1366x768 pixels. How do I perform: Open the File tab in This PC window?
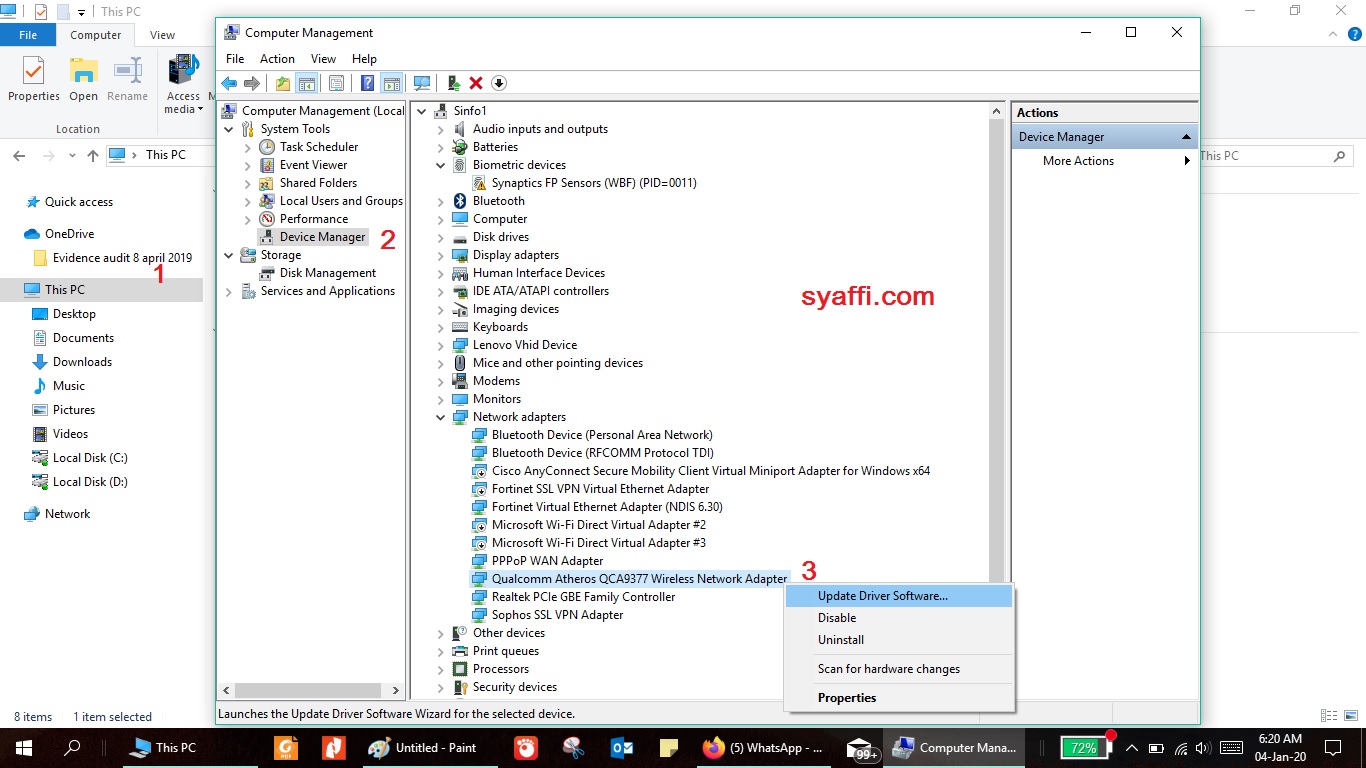click(x=28, y=35)
